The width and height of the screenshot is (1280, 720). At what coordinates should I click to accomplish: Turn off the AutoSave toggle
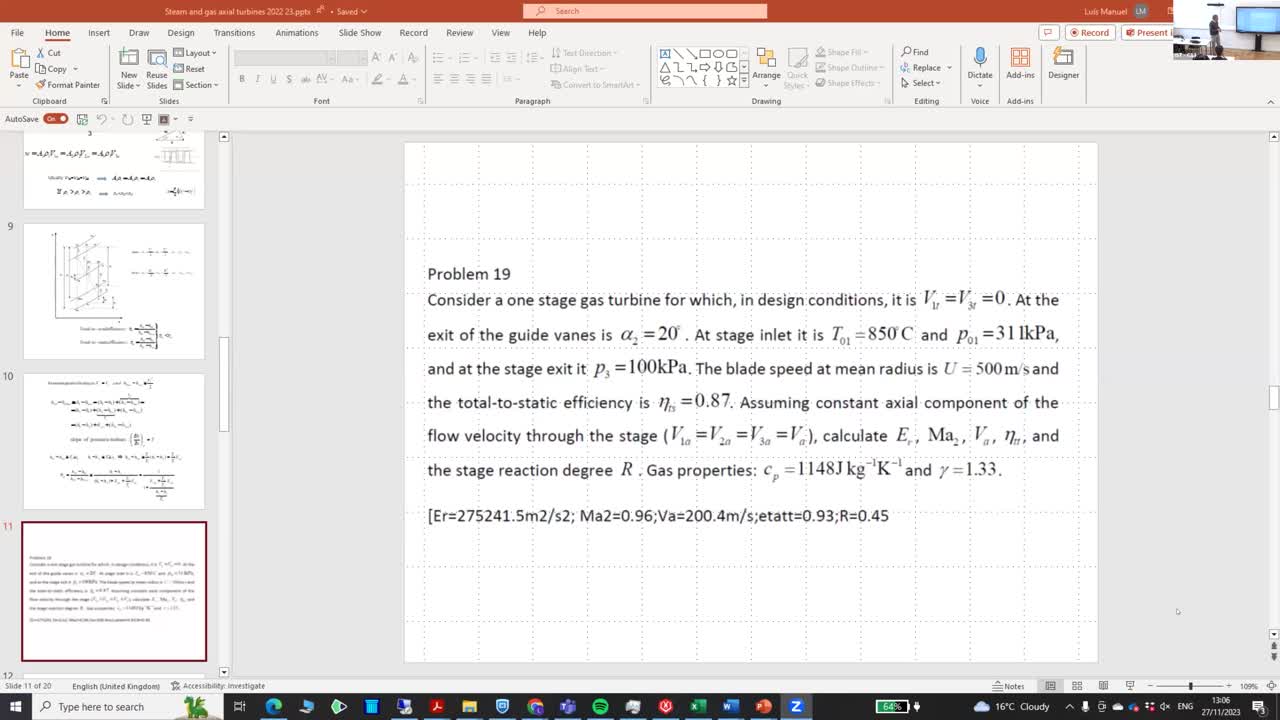pos(56,119)
